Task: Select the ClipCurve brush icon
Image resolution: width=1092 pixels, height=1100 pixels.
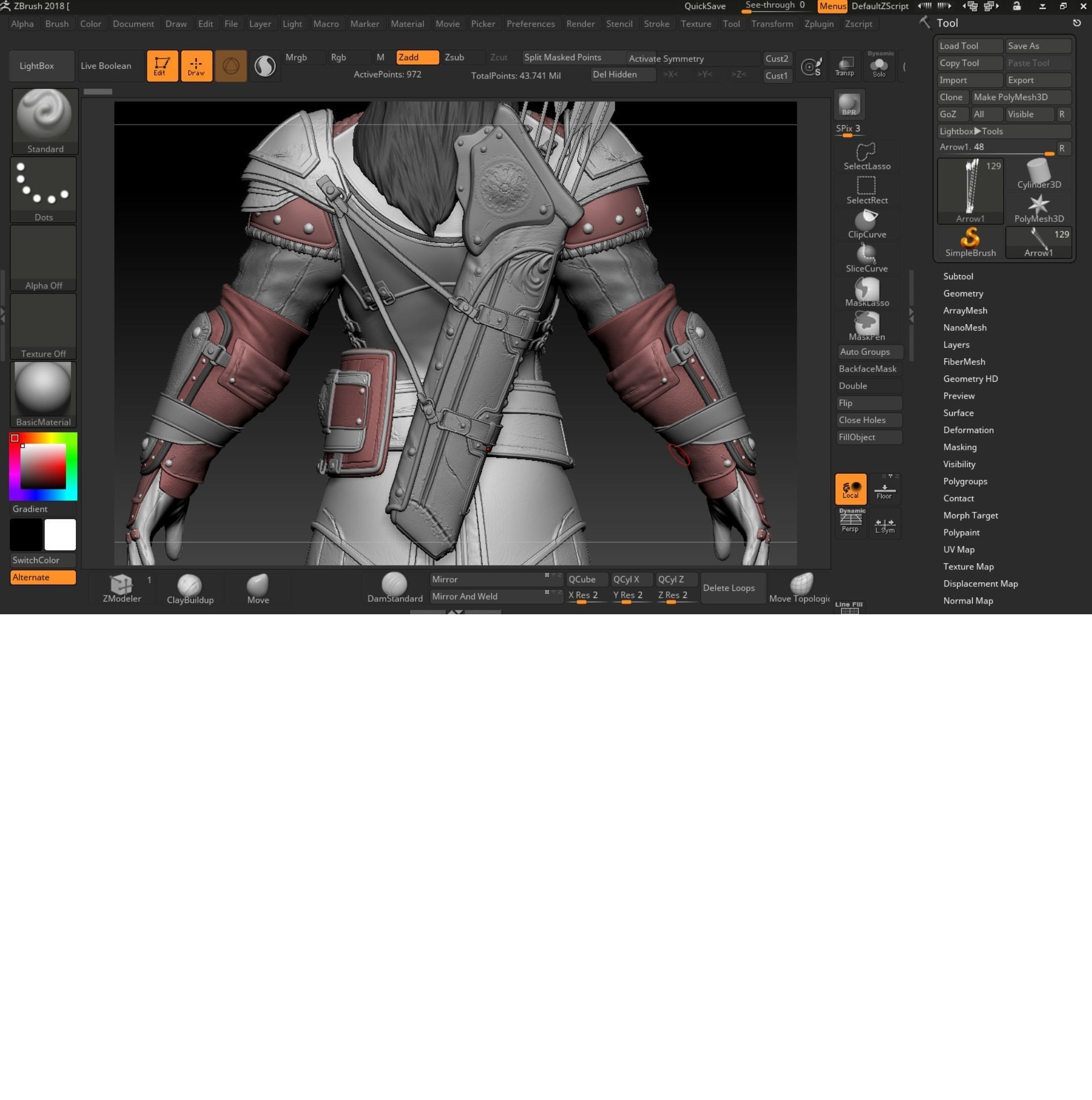Action: [x=866, y=223]
